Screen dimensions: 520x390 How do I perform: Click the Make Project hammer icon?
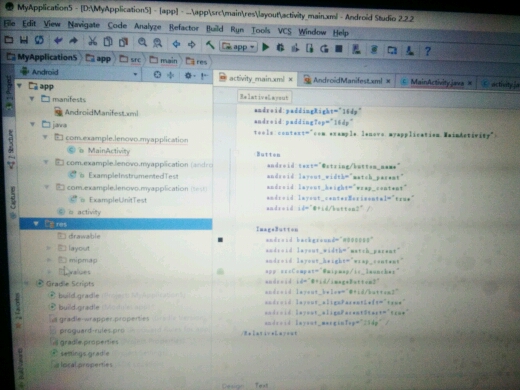click(210, 45)
